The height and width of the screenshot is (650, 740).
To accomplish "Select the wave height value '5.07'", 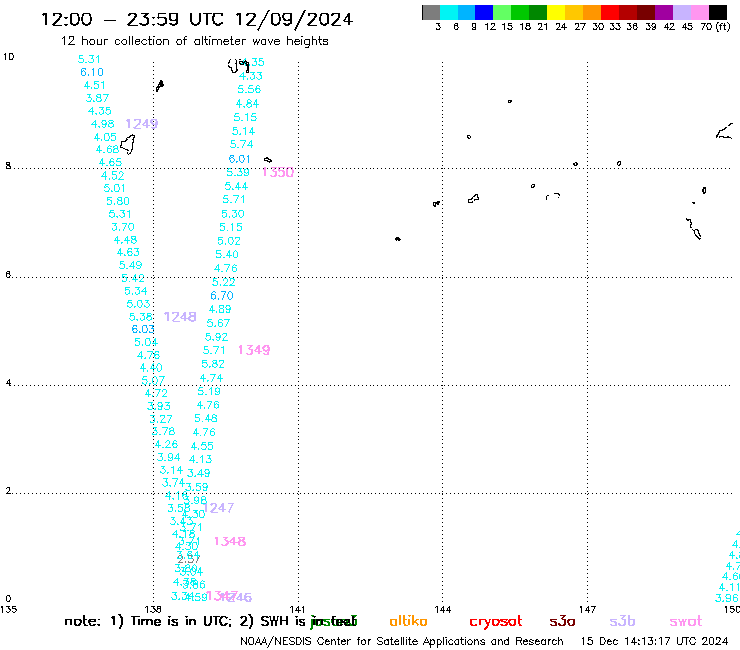I will (153, 380).
